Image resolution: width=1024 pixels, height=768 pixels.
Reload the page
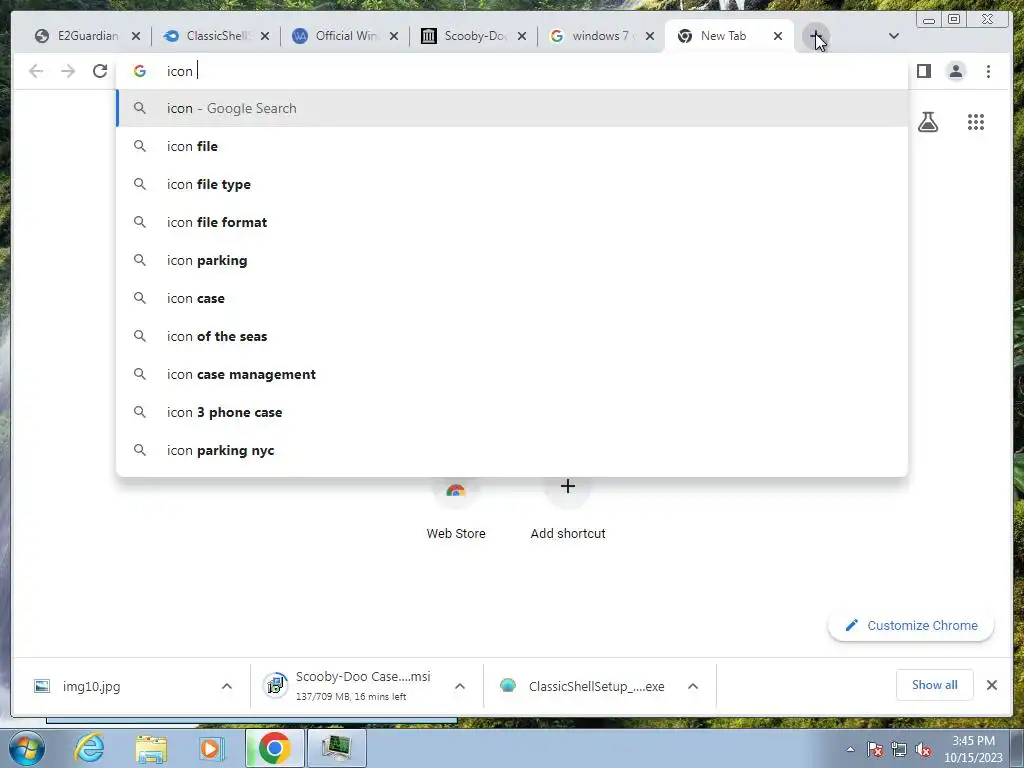[x=100, y=71]
